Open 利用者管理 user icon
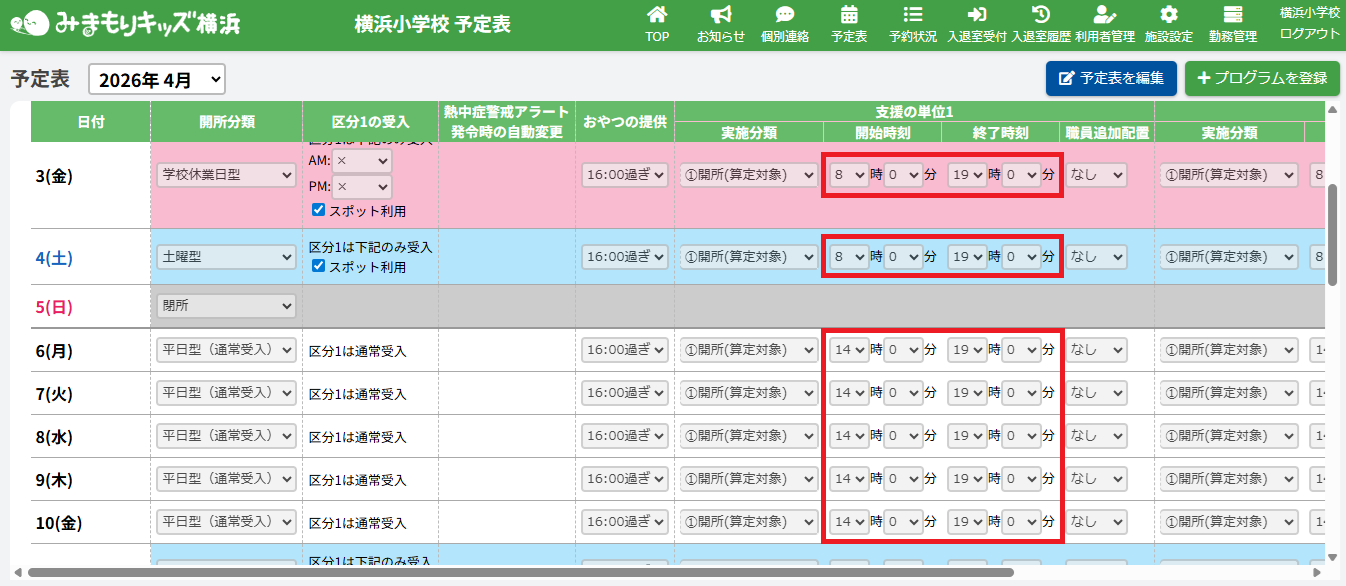 tap(1104, 15)
